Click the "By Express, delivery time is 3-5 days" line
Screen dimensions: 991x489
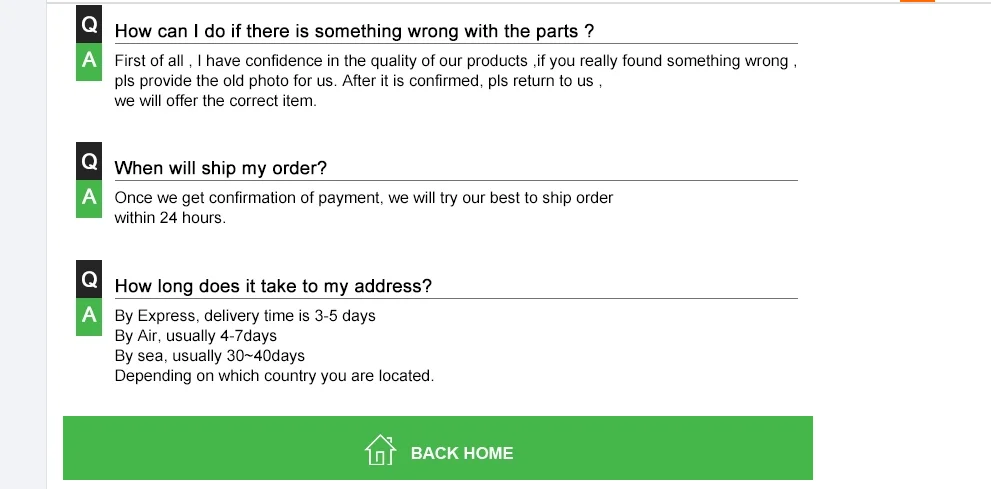pyautogui.click(x=245, y=316)
